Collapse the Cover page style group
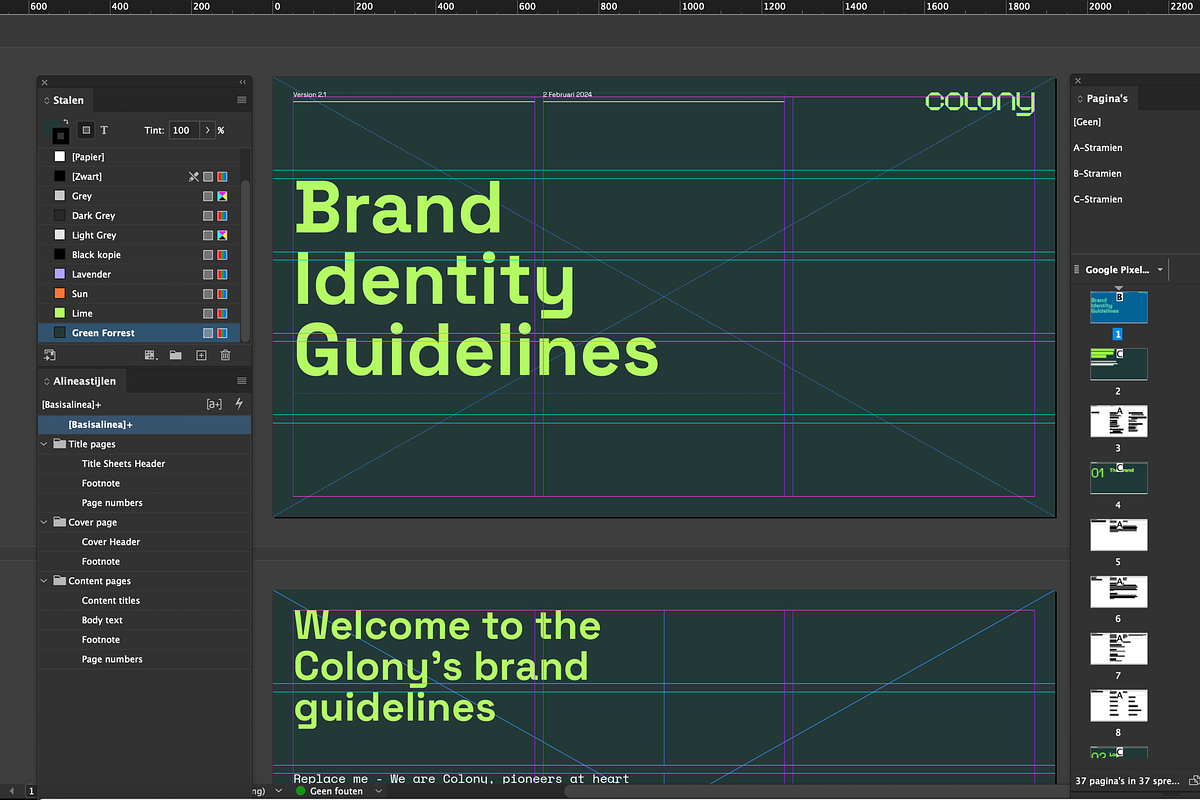Screen dimensions: 1200x800 coord(45,522)
